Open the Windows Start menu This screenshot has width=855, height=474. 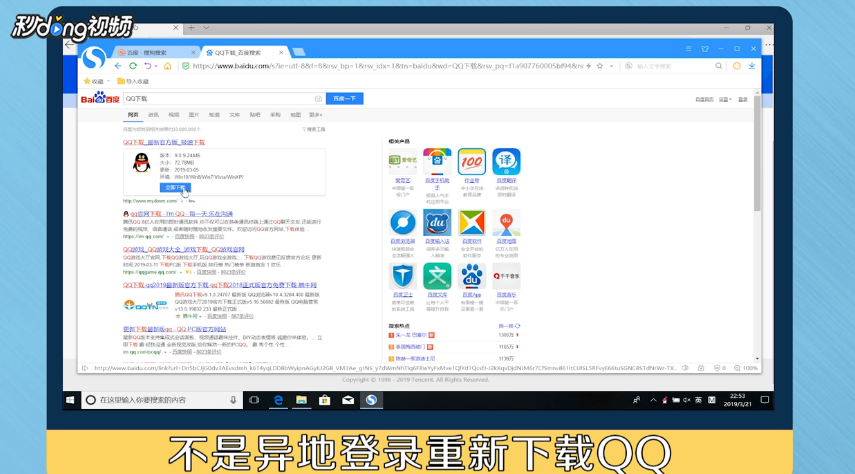(x=70, y=400)
